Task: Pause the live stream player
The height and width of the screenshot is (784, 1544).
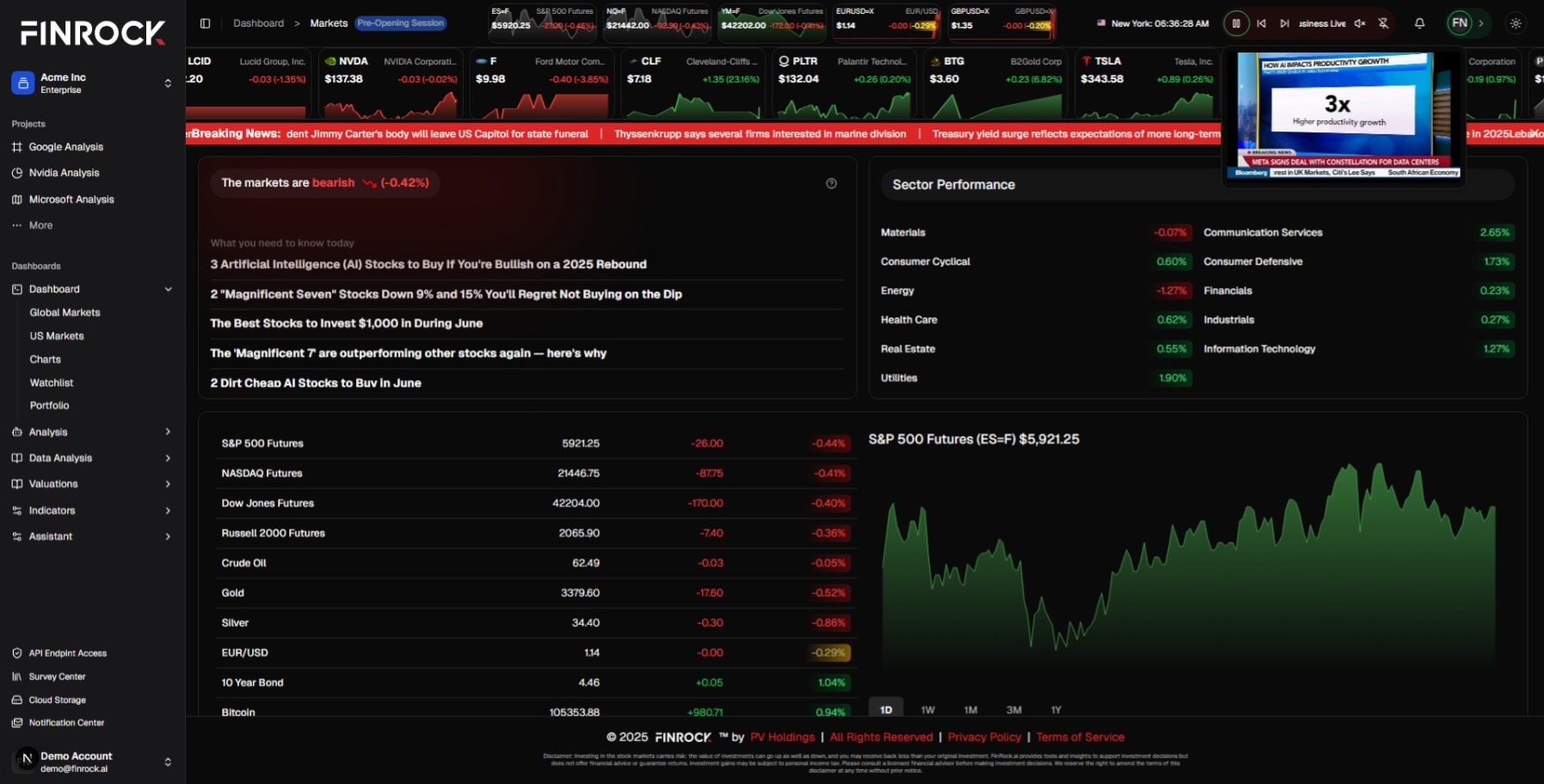Action: (x=1236, y=23)
